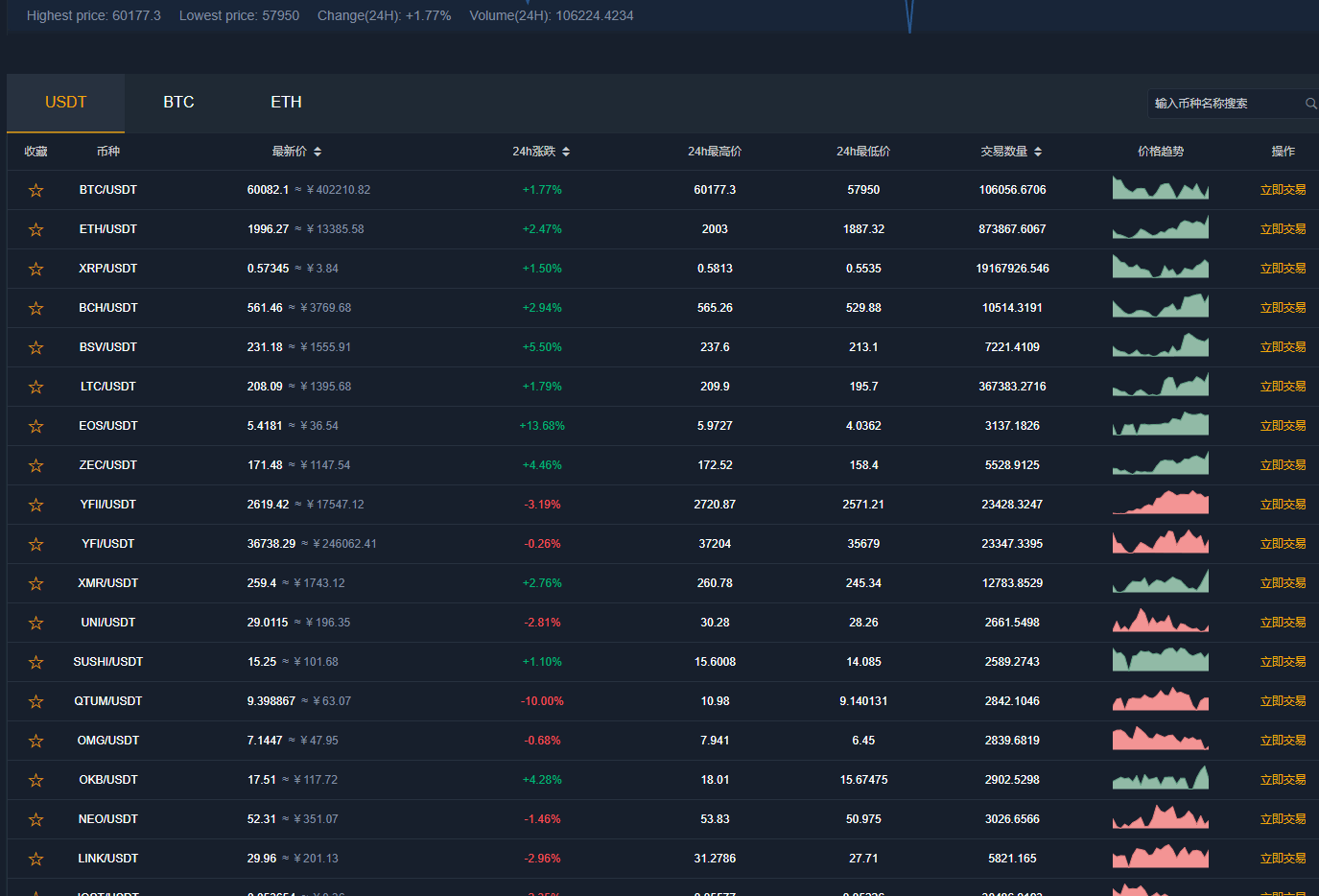
Task: Click the search magnifier icon
Action: click(1310, 104)
